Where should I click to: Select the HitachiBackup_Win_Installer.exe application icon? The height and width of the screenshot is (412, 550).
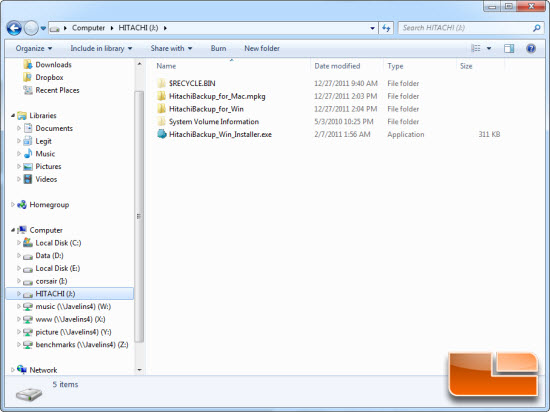click(162, 134)
